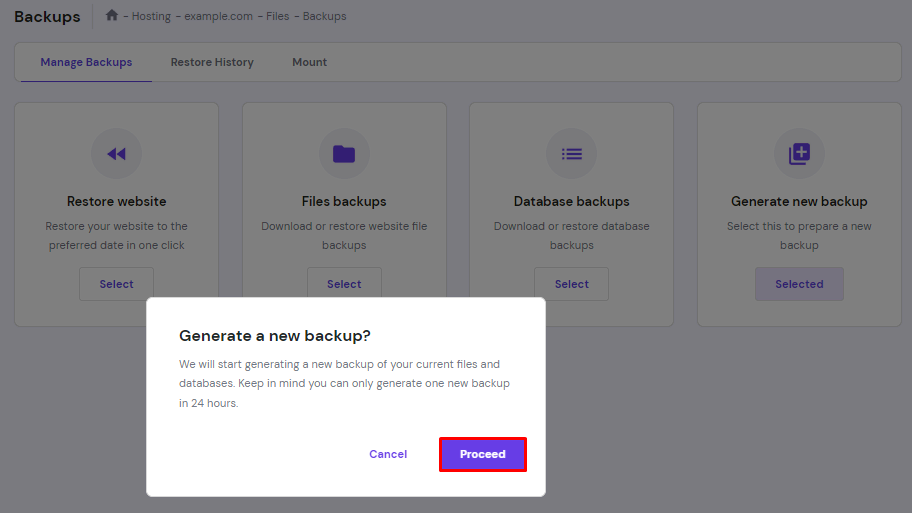Image resolution: width=912 pixels, height=513 pixels.
Task: Open the Mount tab
Action: (309, 62)
